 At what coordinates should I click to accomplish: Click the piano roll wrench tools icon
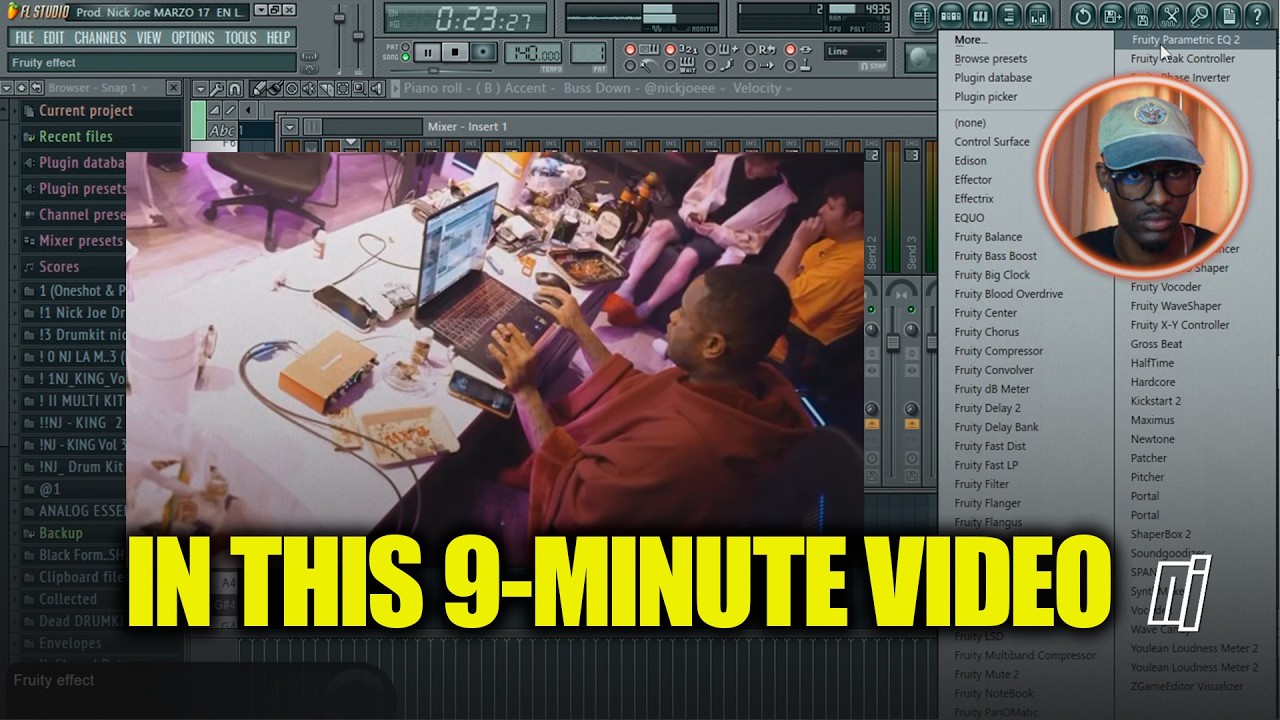pos(216,88)
